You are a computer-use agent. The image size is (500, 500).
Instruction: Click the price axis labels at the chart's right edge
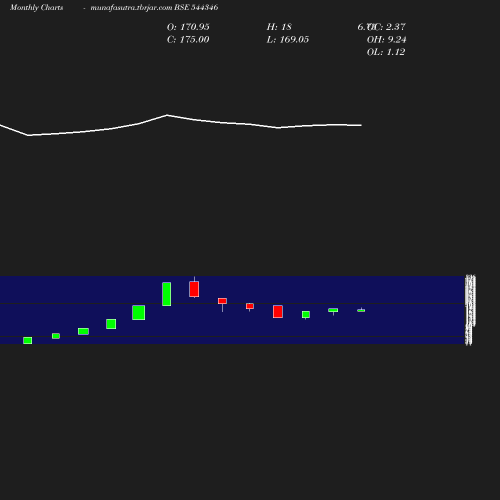point(470,310)
